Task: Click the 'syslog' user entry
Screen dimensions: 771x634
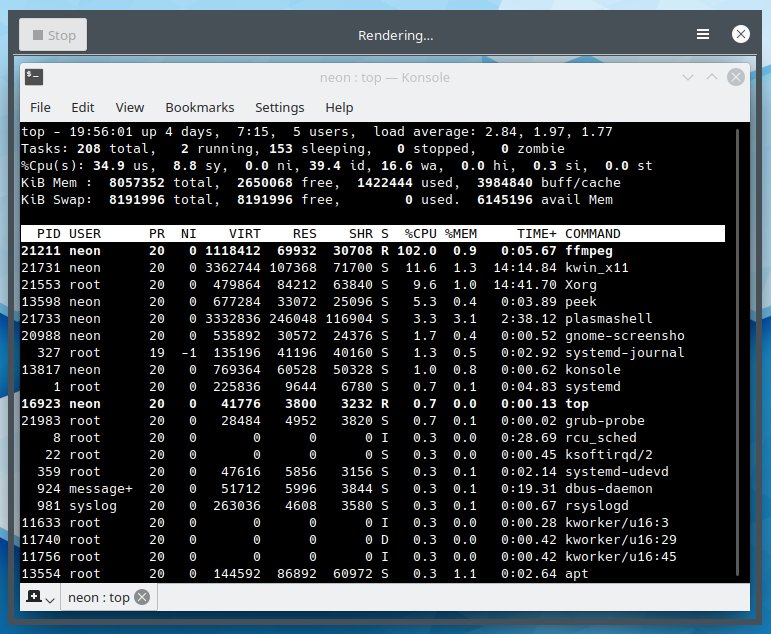Action: click(x=93, y=506)
